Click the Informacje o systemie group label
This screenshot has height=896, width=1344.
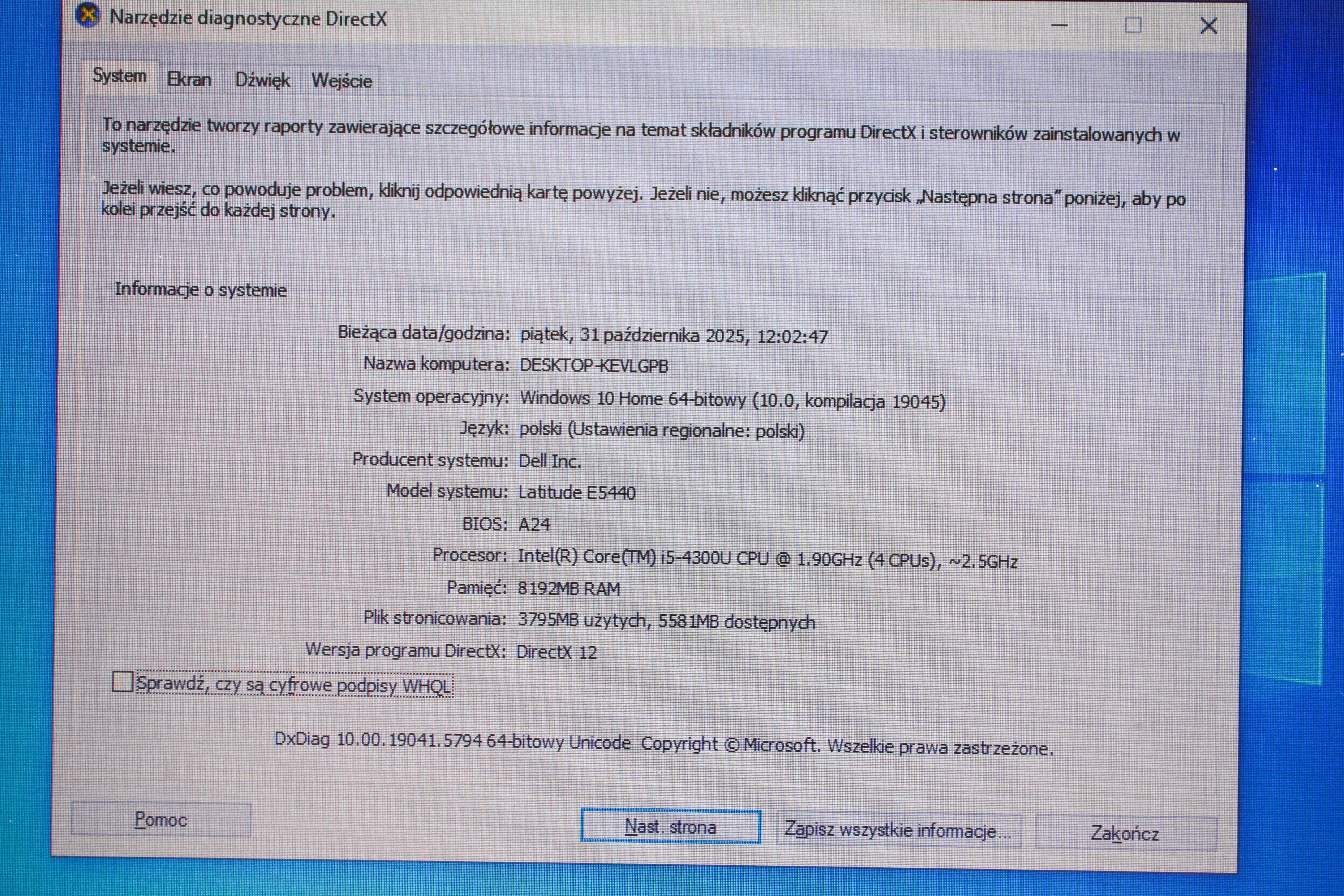[x=200, y=290]
